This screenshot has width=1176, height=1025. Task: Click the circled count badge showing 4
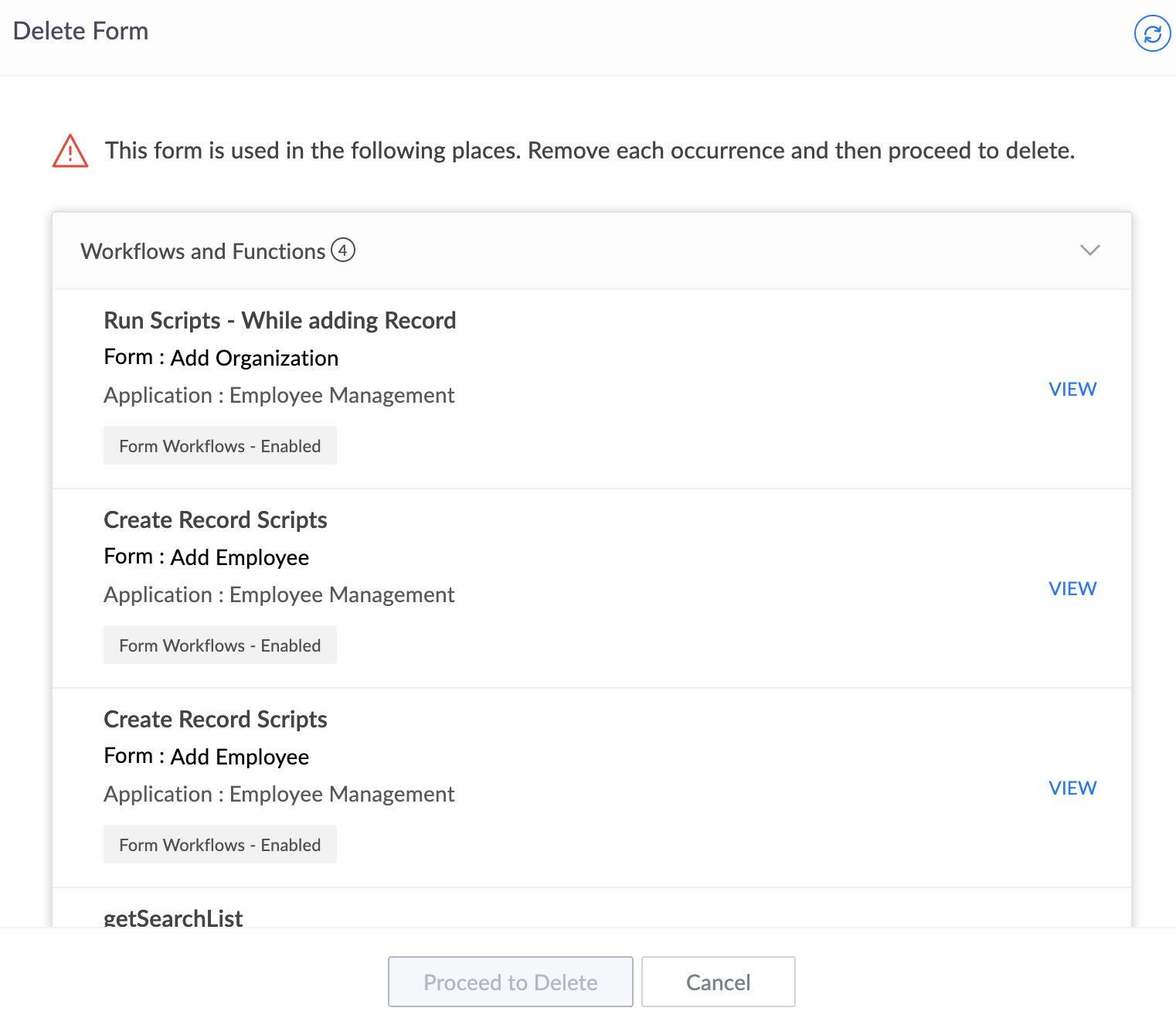(343, 250)
